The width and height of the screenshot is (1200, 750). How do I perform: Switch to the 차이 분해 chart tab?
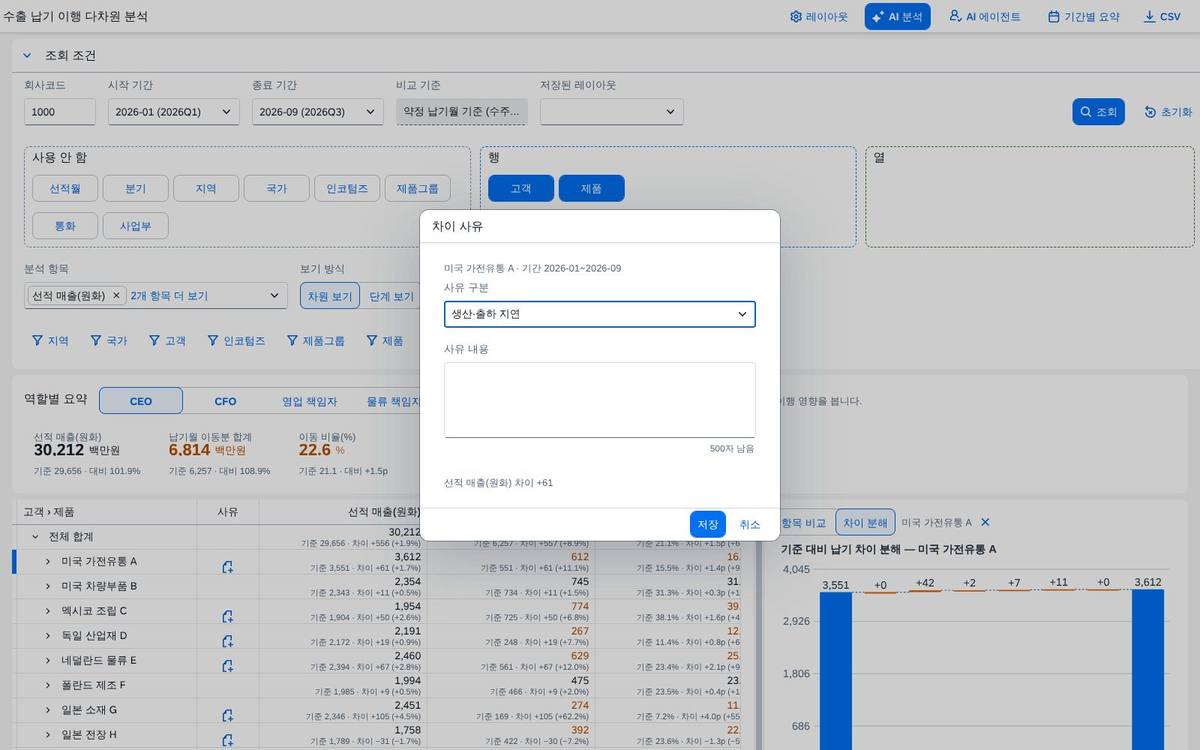click(865, 522)
